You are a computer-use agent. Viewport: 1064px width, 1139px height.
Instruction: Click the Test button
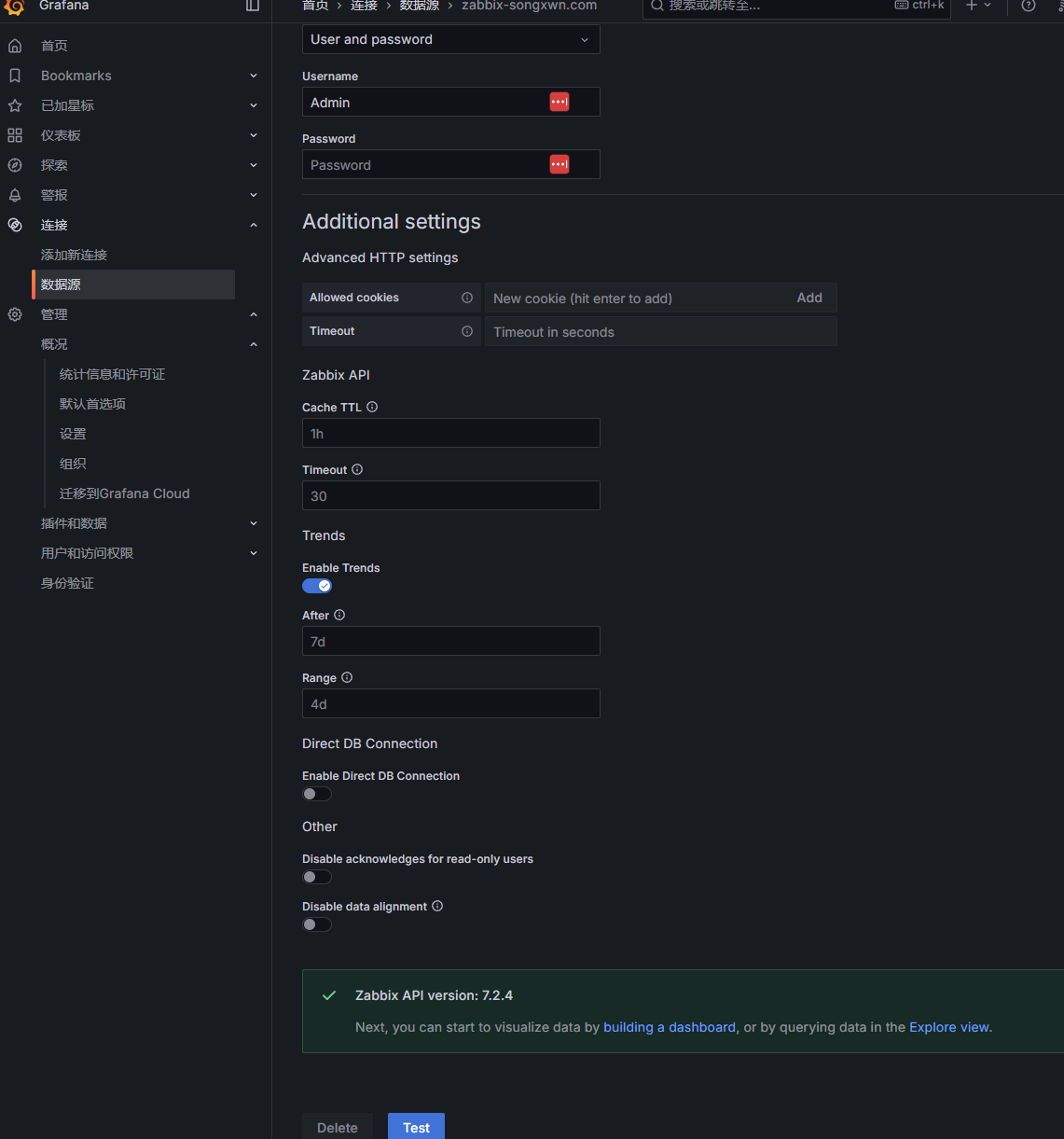416,1127
